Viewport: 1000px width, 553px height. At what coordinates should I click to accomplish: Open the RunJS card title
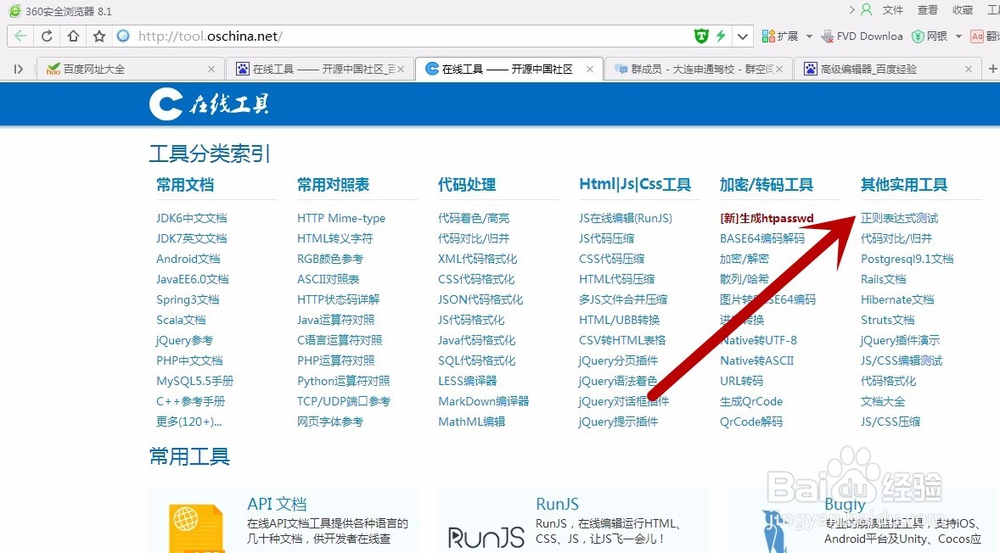pos(557,504)
